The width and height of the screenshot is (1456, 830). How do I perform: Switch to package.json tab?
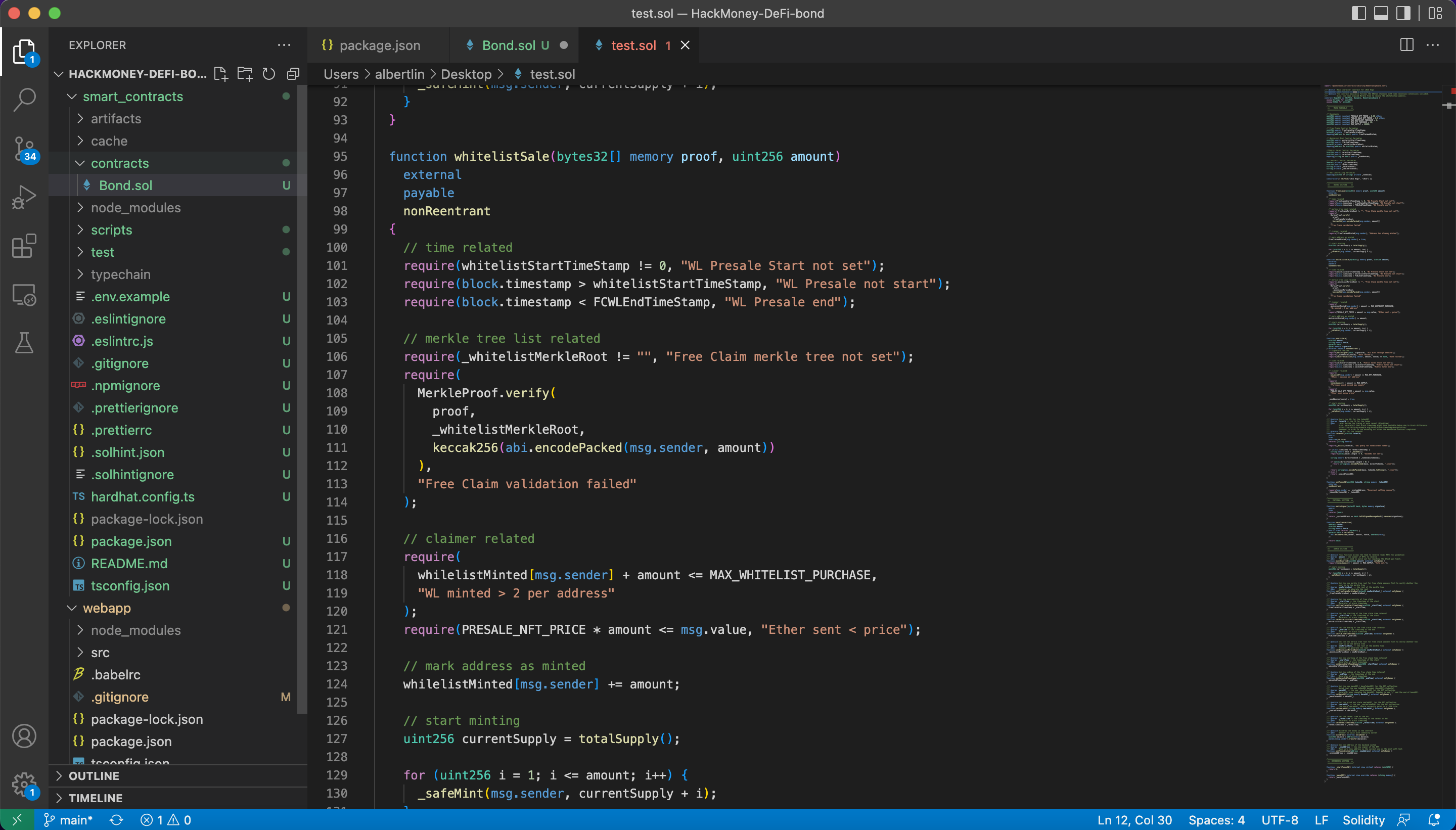point(379,45)
